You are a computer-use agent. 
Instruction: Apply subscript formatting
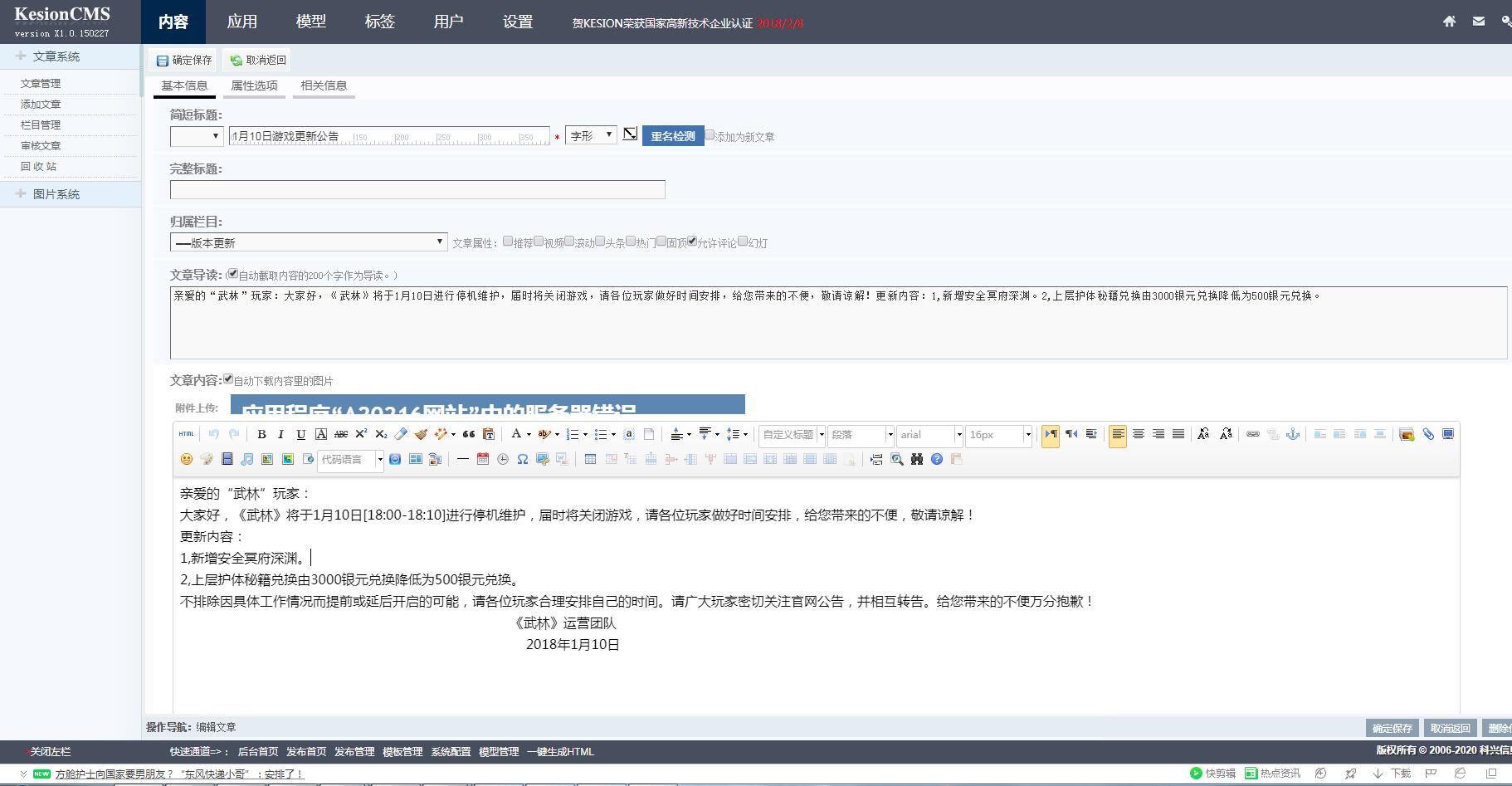click(381, 434)
